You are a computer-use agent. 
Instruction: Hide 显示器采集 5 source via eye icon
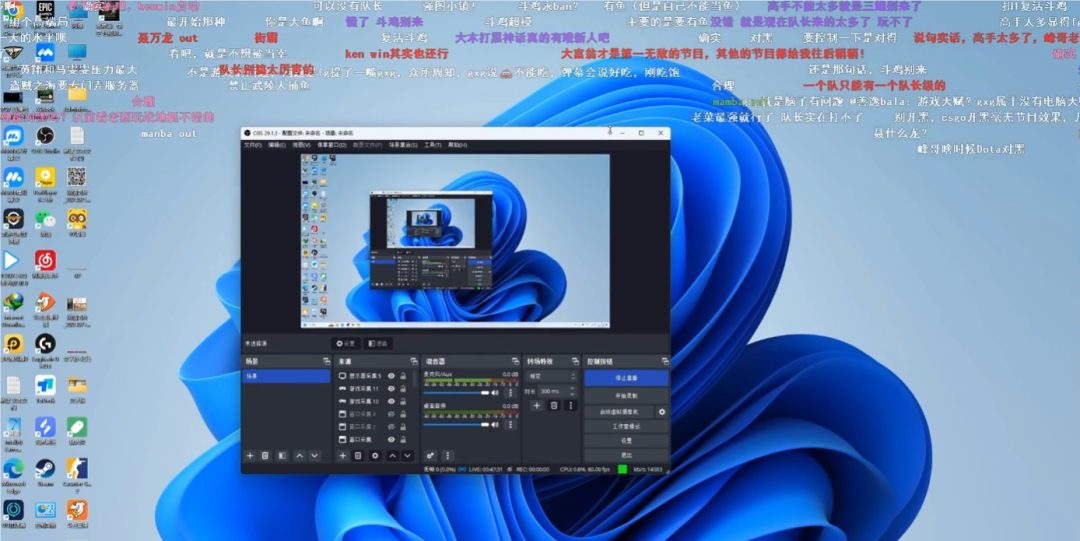pos(391,376)
